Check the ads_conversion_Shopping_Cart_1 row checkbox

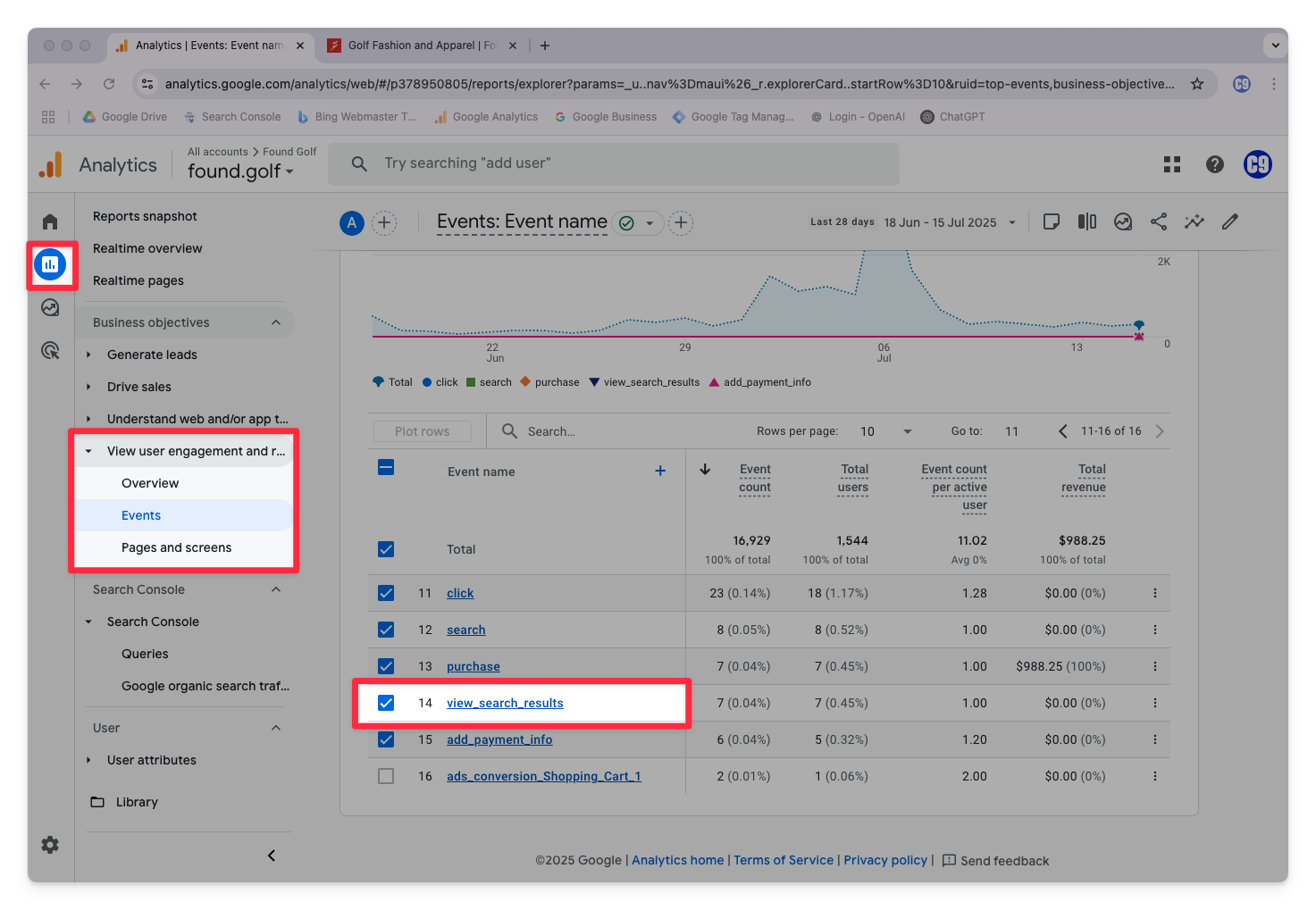click(386, 776)
